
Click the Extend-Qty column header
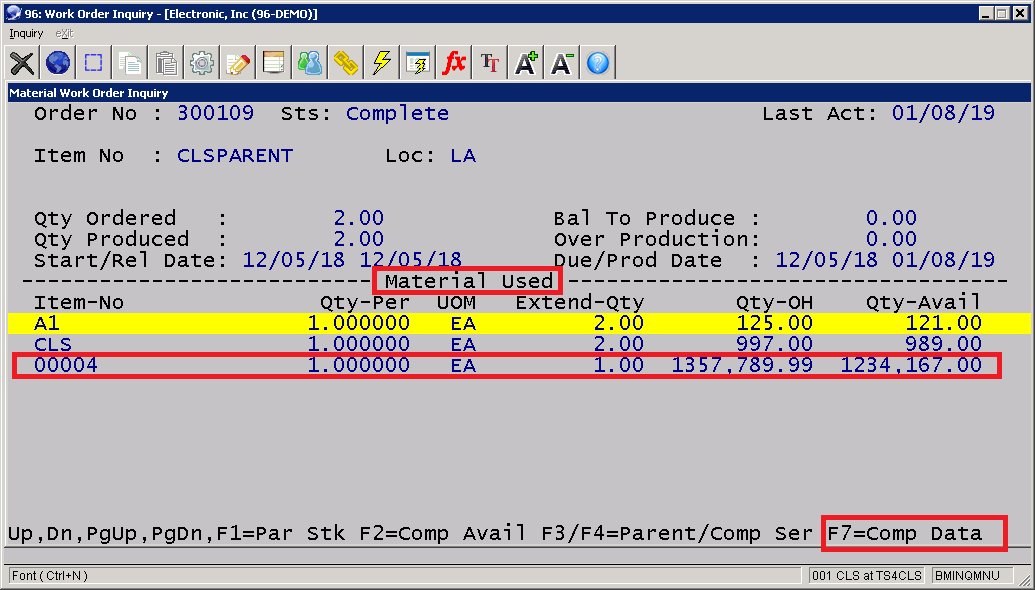(x=580, y=303)
